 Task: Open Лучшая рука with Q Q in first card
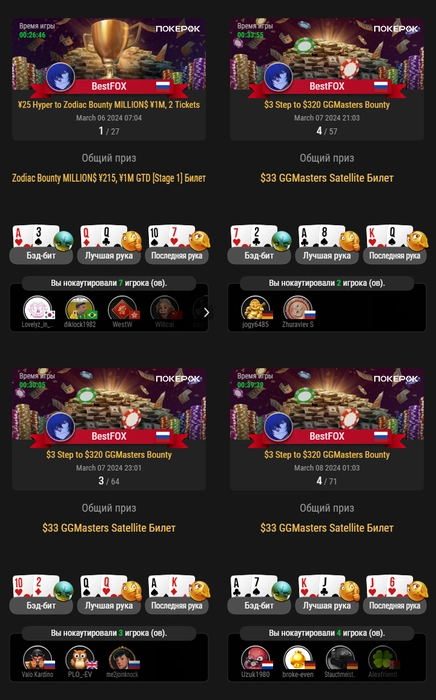[109, 244]
